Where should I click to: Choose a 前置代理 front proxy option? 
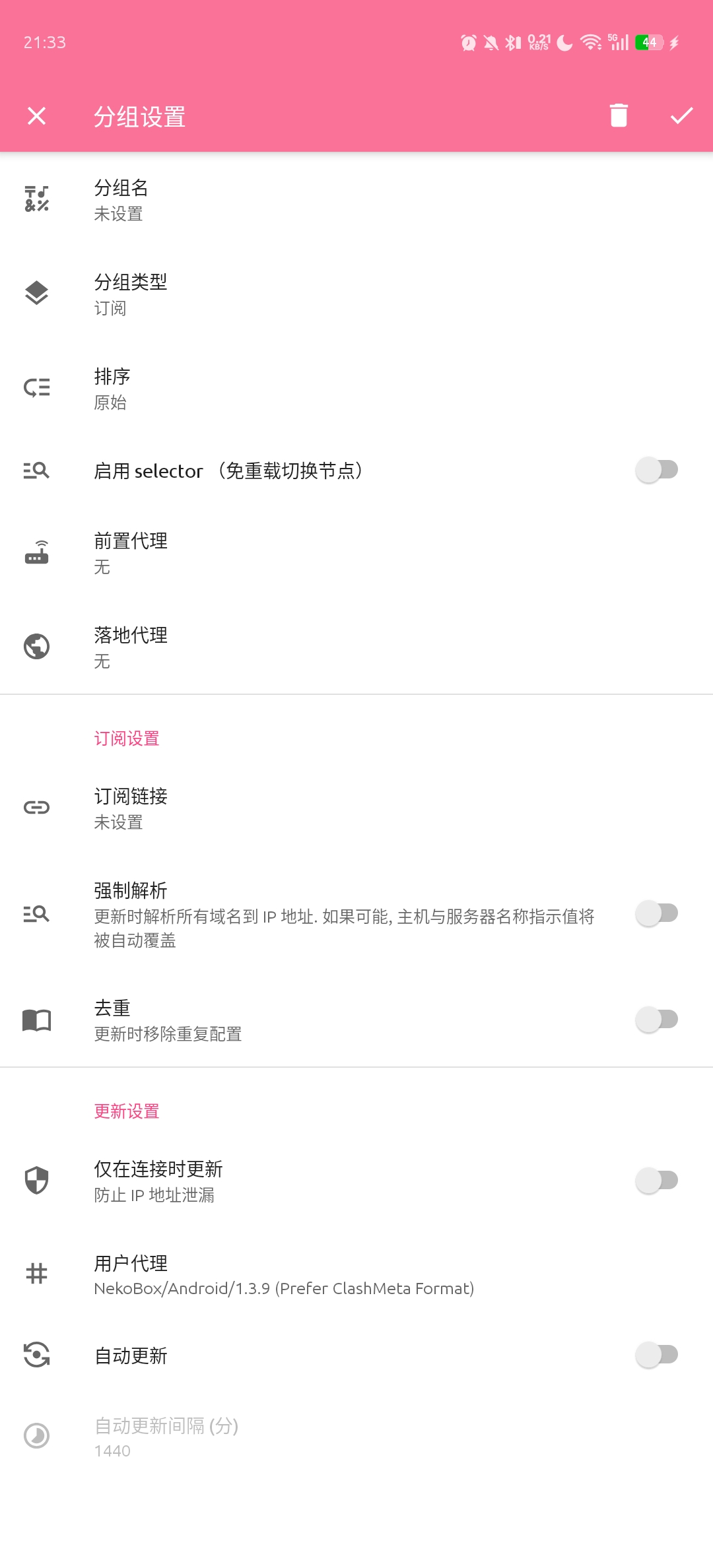(x=264, y=553)
